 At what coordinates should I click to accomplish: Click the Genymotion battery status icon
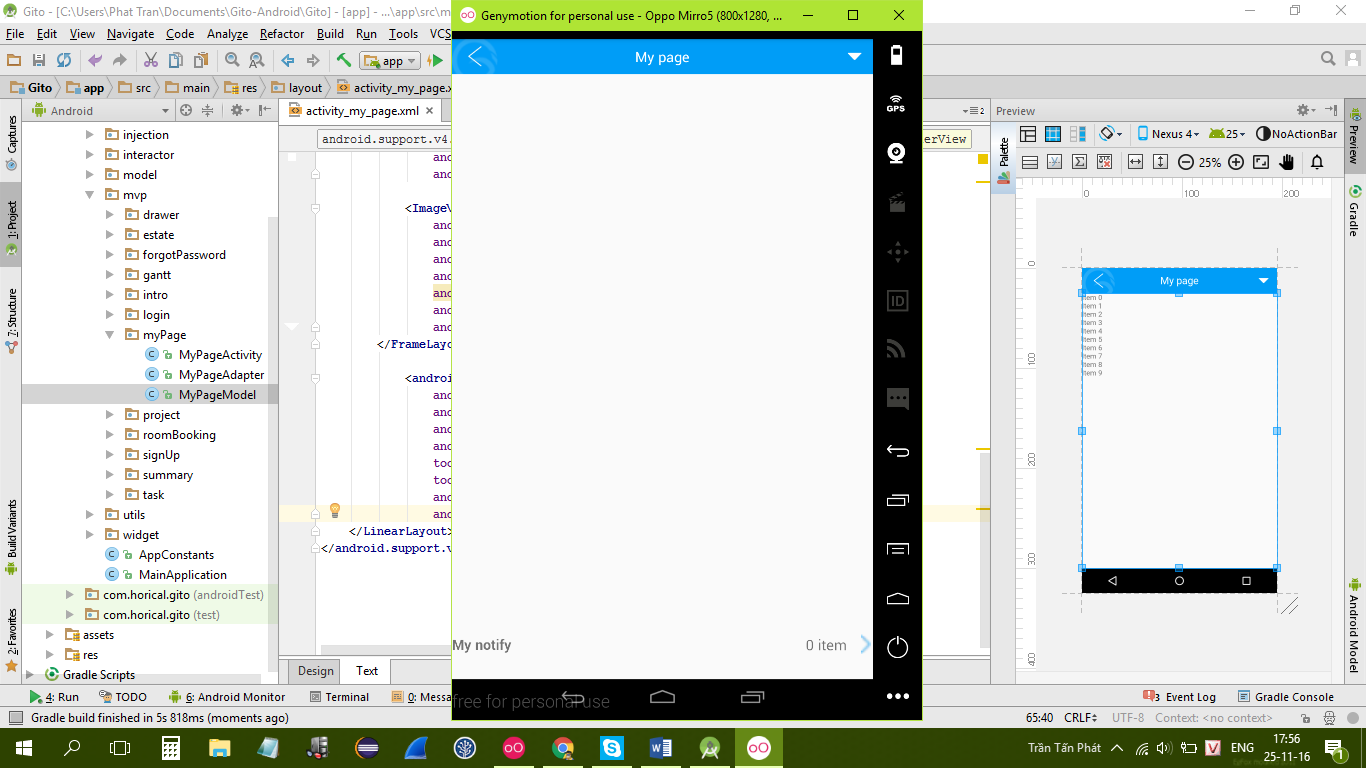coord(896,55)
